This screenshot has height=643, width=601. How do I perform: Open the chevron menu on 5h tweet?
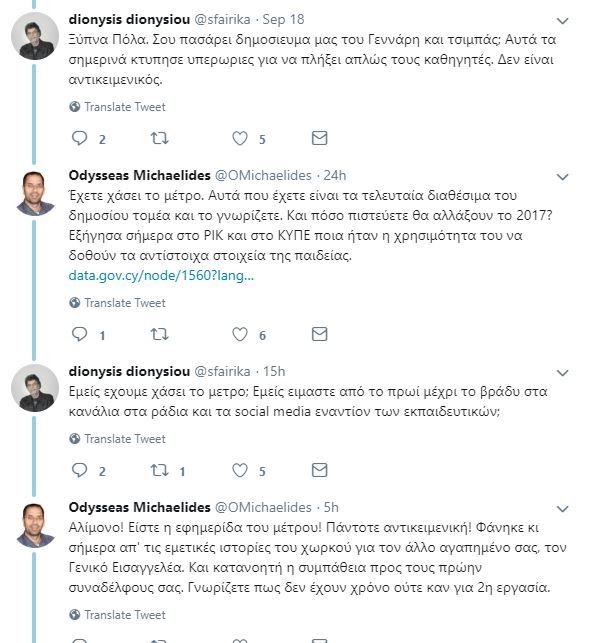pos(562,509)
